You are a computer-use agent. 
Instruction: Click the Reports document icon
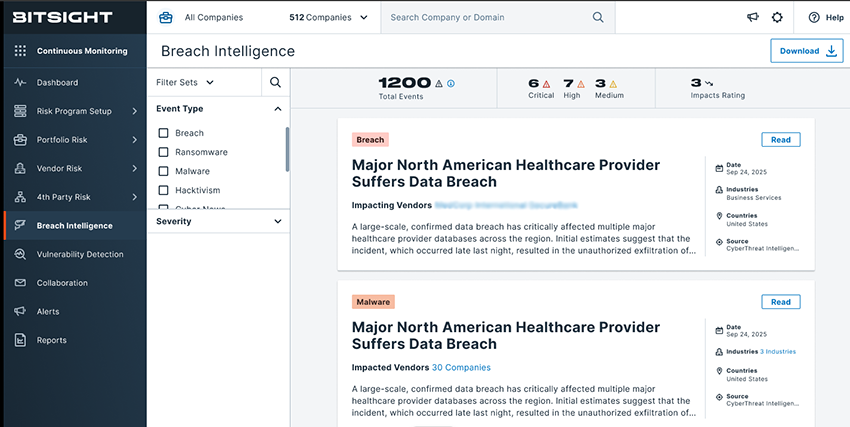pos(20,340)
